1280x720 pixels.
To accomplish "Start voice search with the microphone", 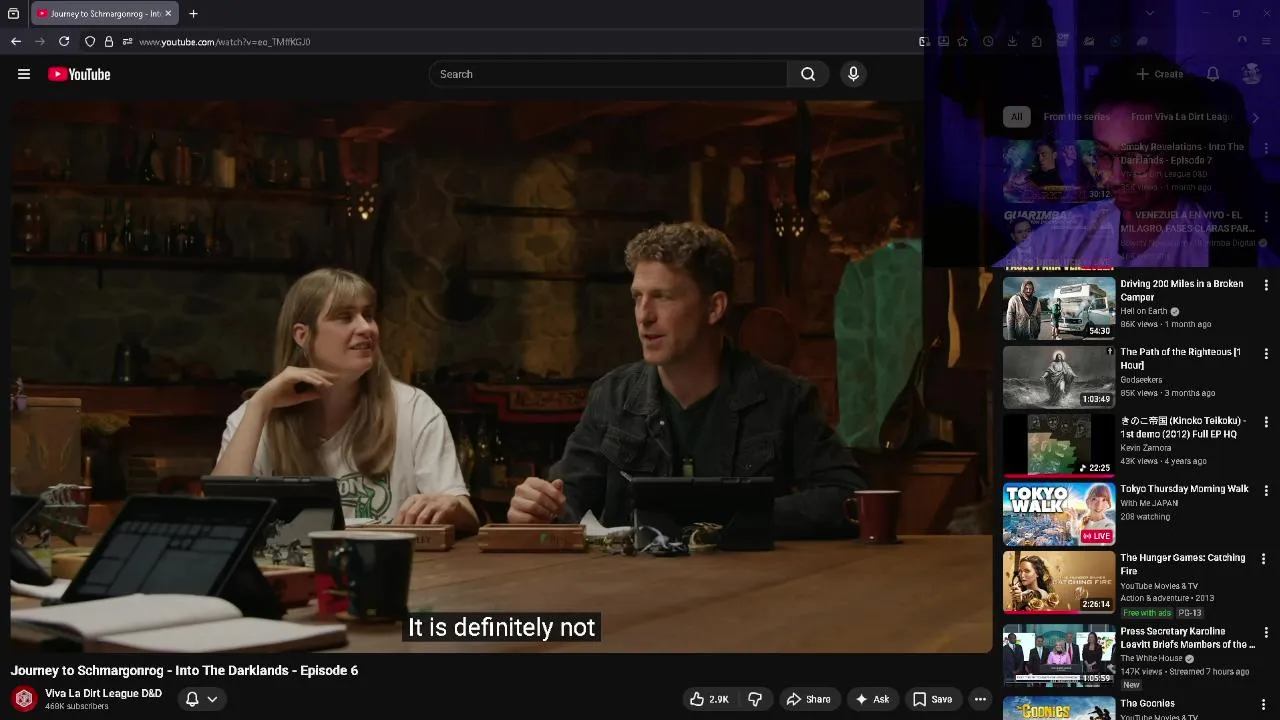I will tap(853, 74).
